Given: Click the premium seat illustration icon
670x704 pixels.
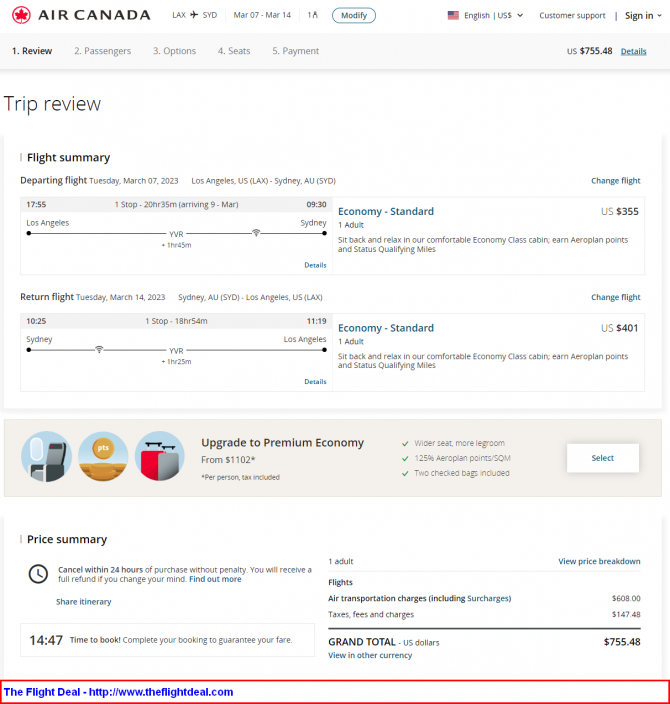Looking at the screenshot, I should 46,457.
